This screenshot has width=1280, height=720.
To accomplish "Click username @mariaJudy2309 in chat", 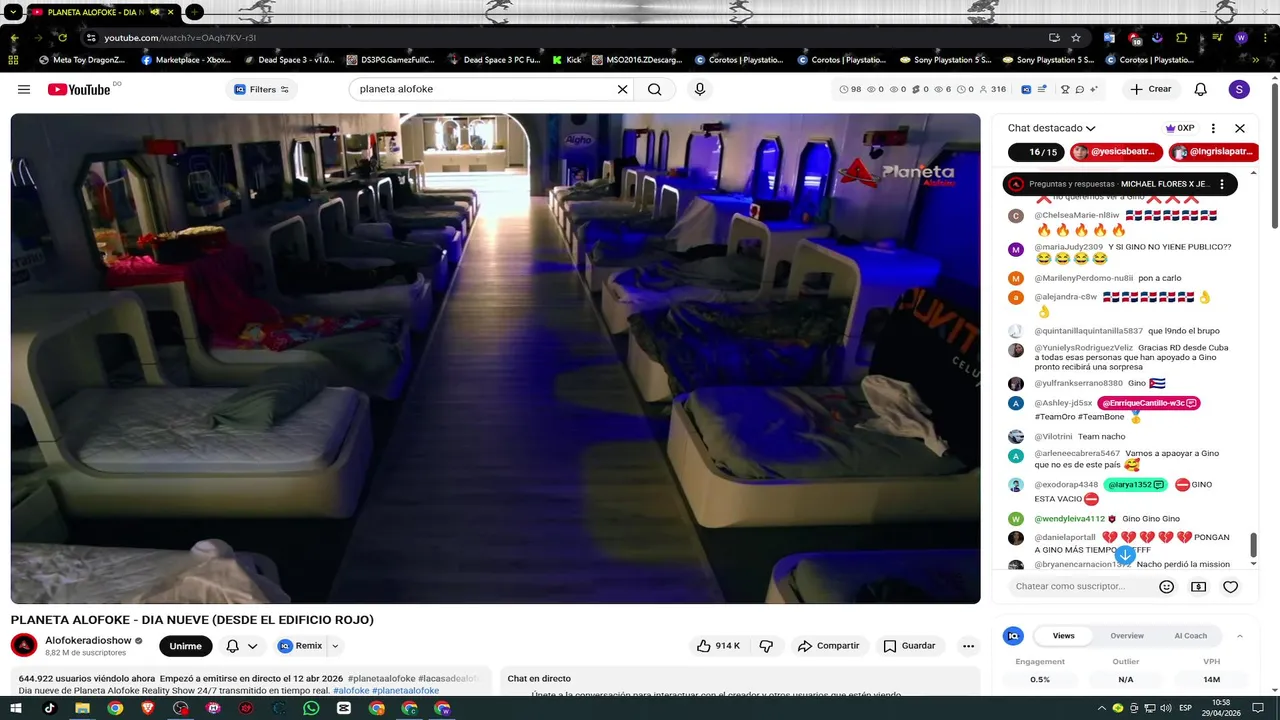I will (x=1068, y=246).
